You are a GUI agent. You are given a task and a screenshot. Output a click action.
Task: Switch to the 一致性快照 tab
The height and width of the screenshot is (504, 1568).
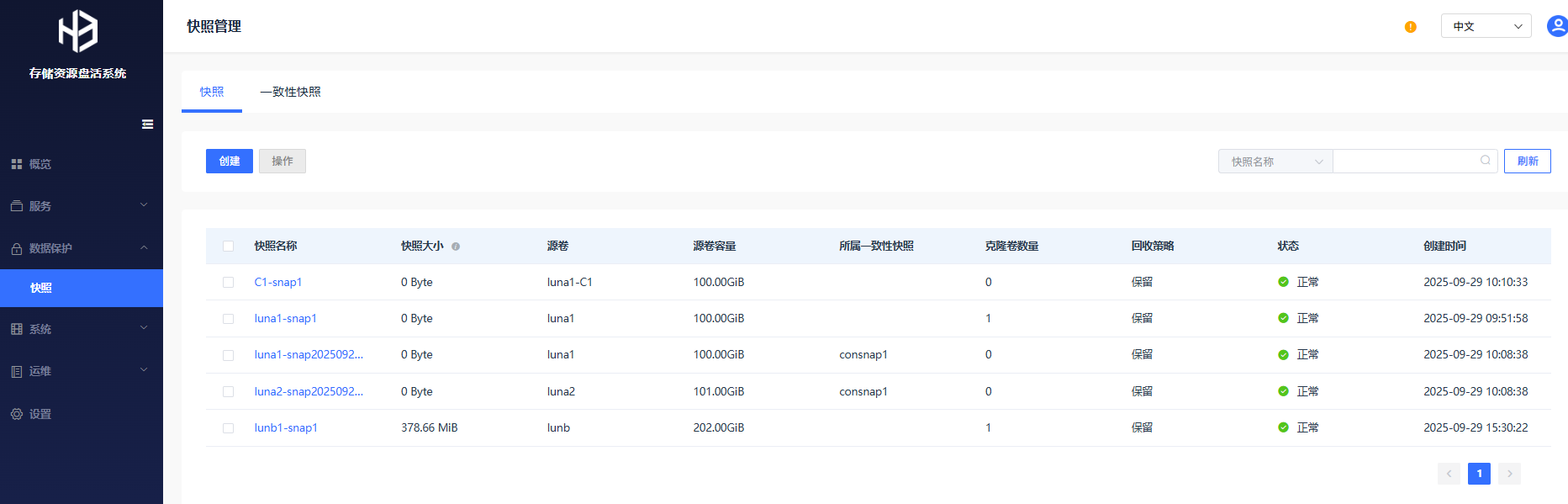point(290,92)
